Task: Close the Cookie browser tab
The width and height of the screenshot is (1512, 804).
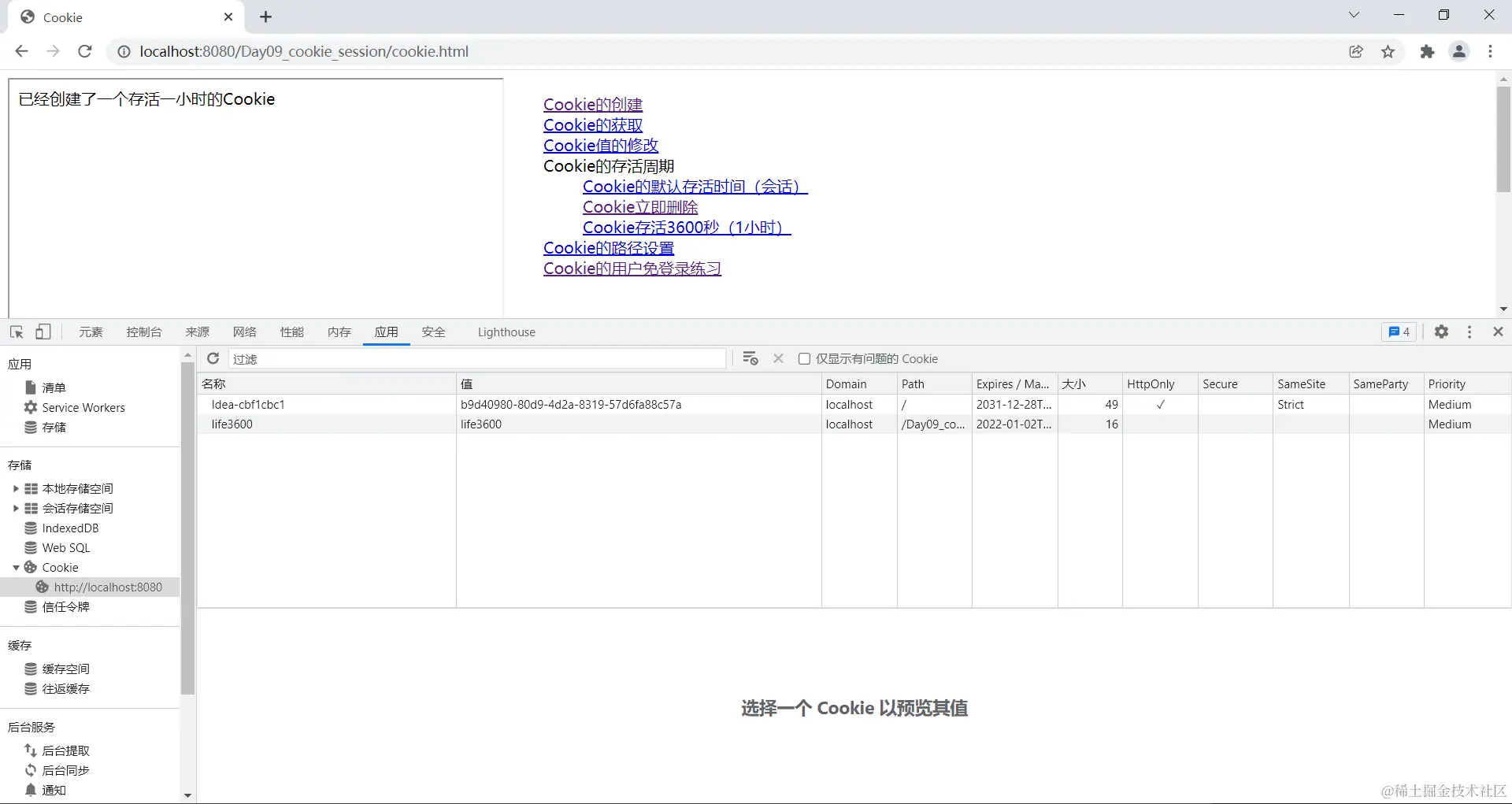Action: point(228,17)
